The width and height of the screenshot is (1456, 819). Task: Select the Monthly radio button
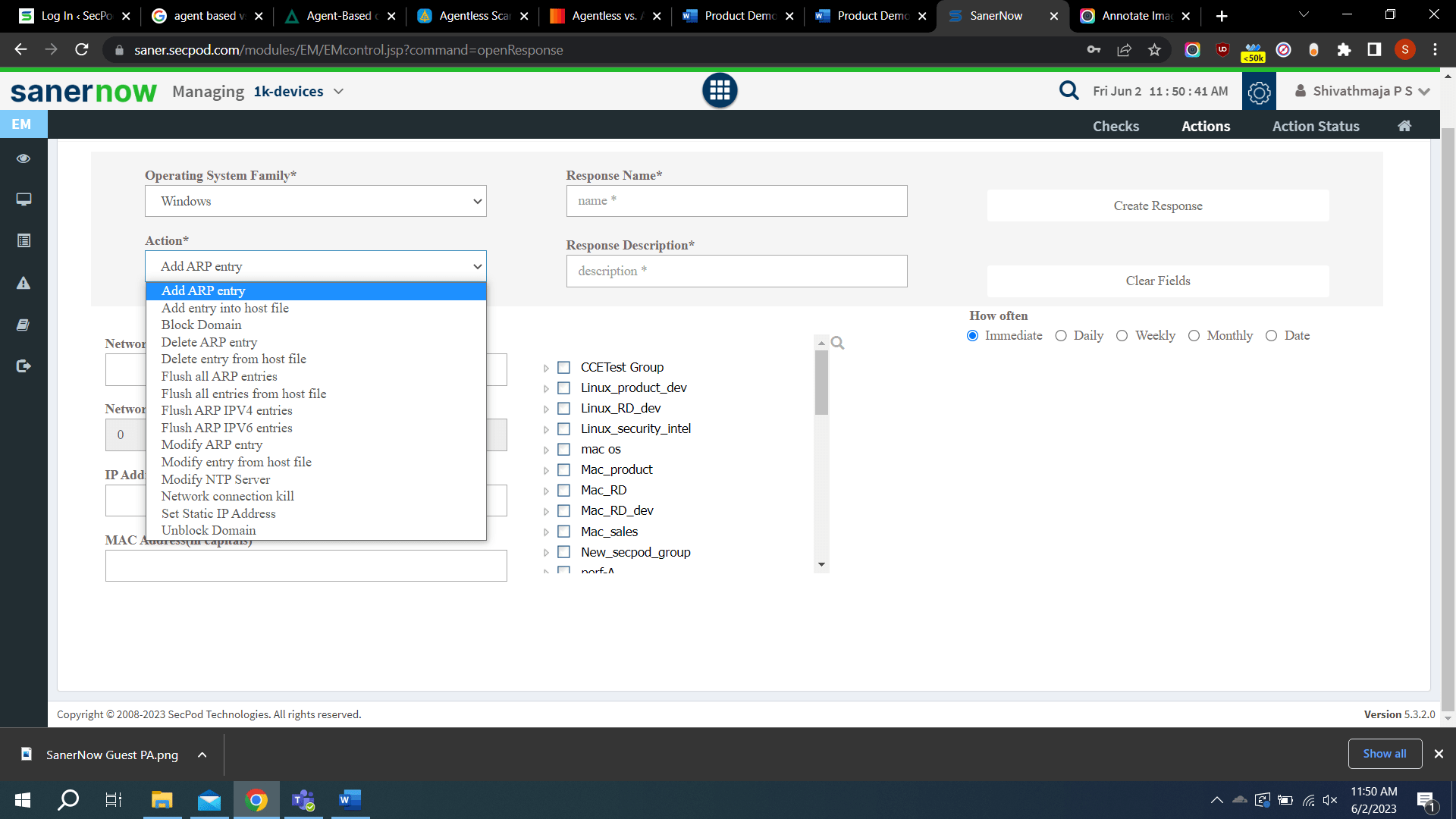pos(1194,336)
